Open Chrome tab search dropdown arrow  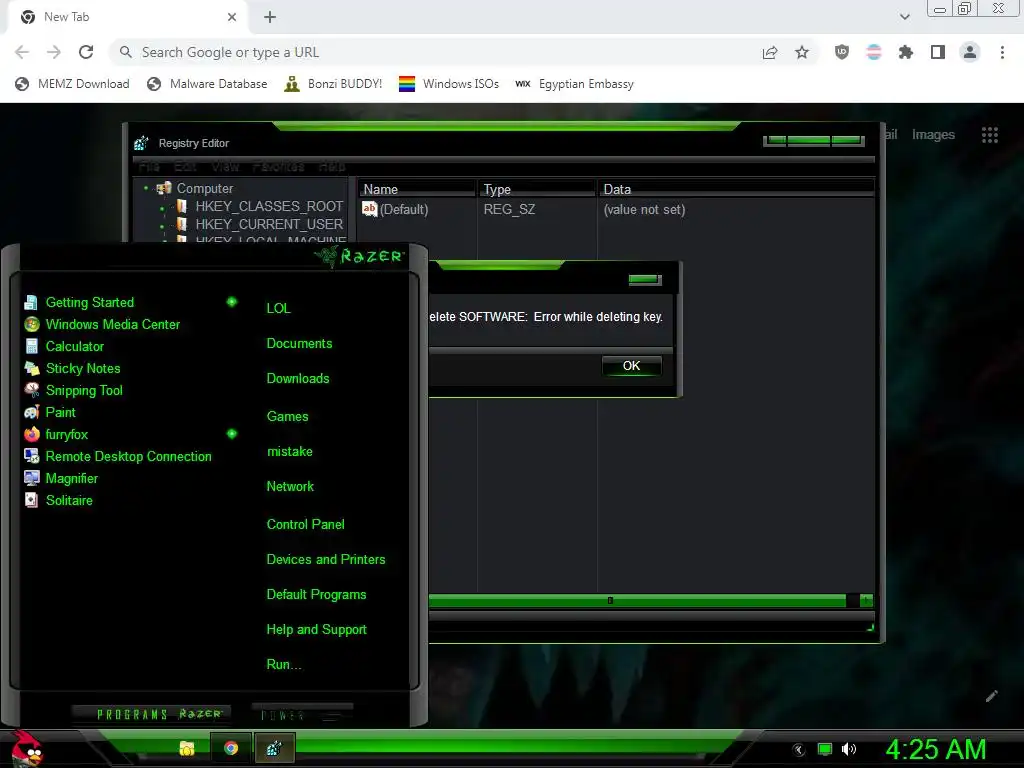pos(904,17)
